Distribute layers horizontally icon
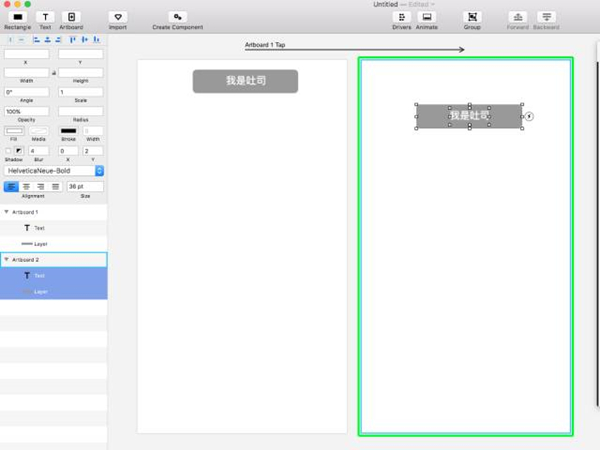The image size is (600, 450). 10,39
